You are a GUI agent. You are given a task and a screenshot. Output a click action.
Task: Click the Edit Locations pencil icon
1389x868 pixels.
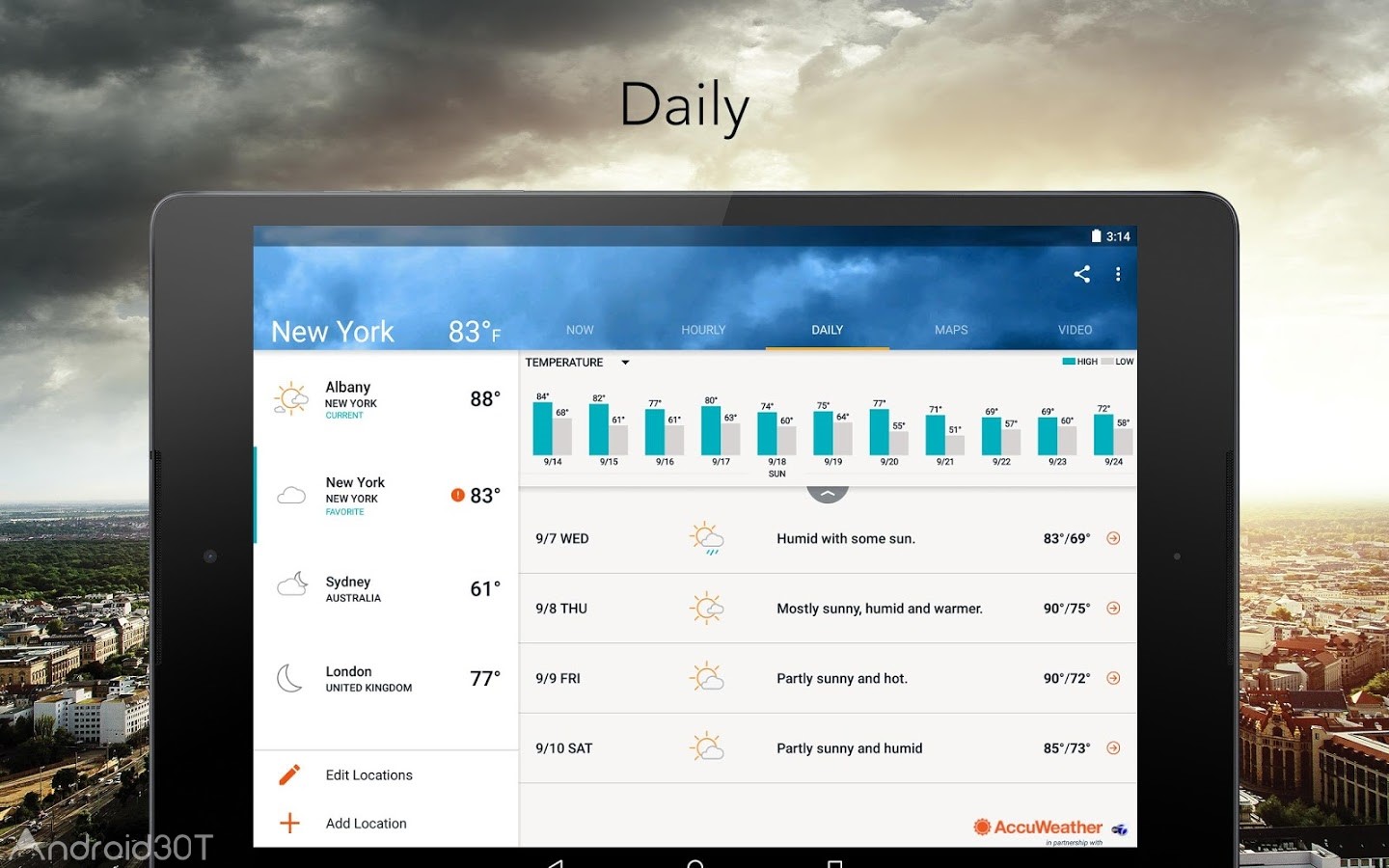click(x=289, y=774)
